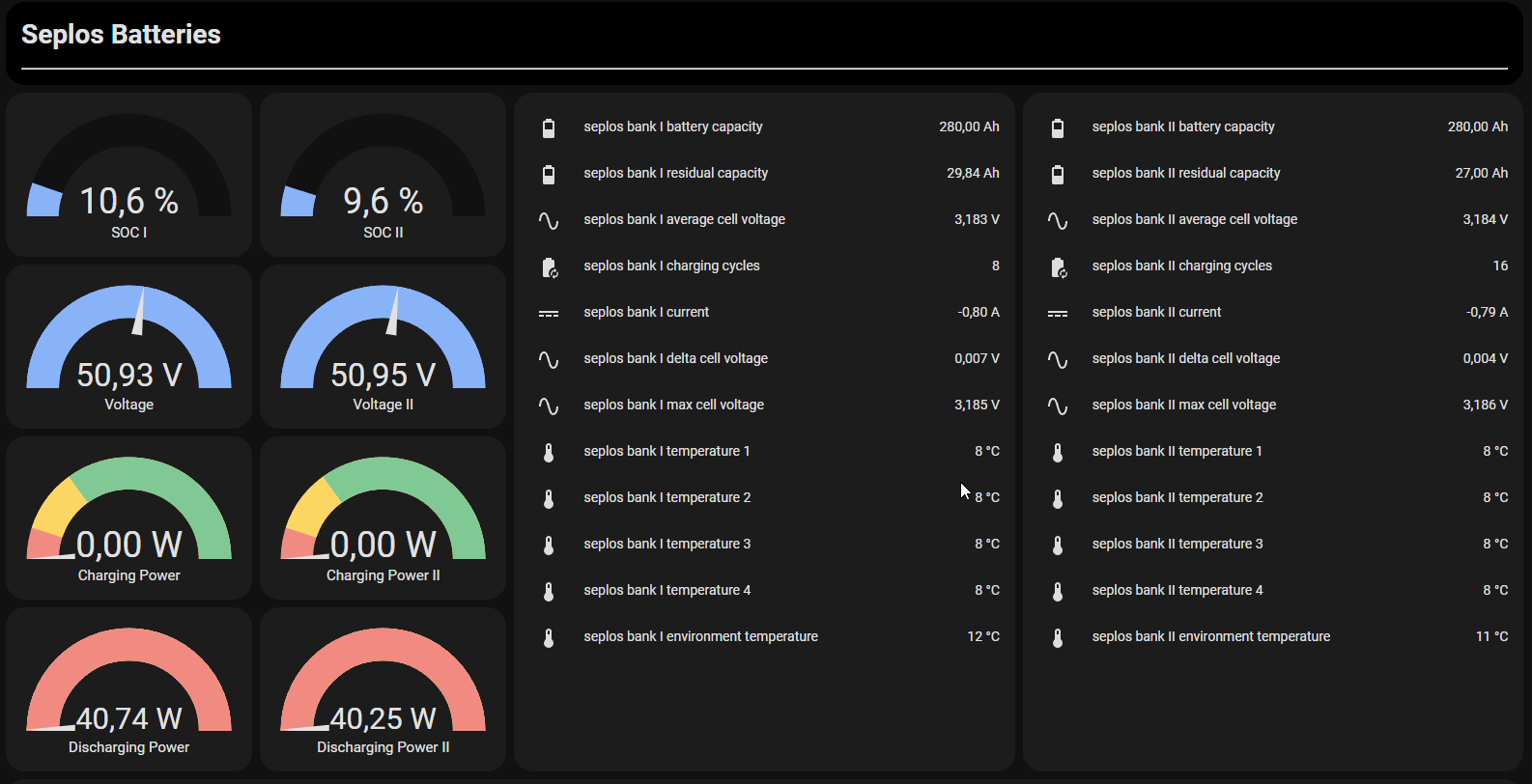
Task: Click battery icon for bank II battery capacity
Action: pos(1058,127)
